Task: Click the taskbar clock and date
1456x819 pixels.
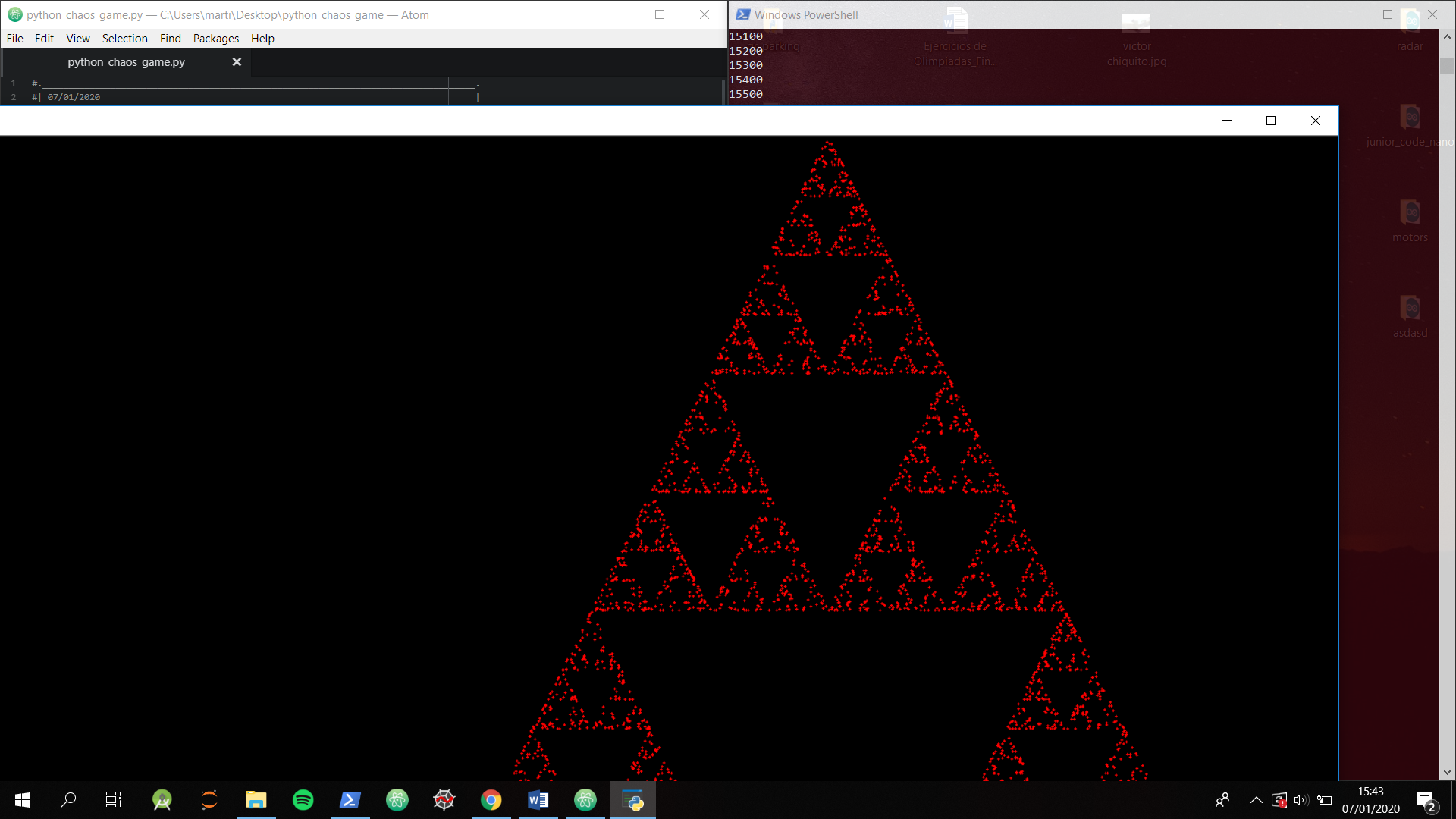Action: click(x=1370, y=800)
